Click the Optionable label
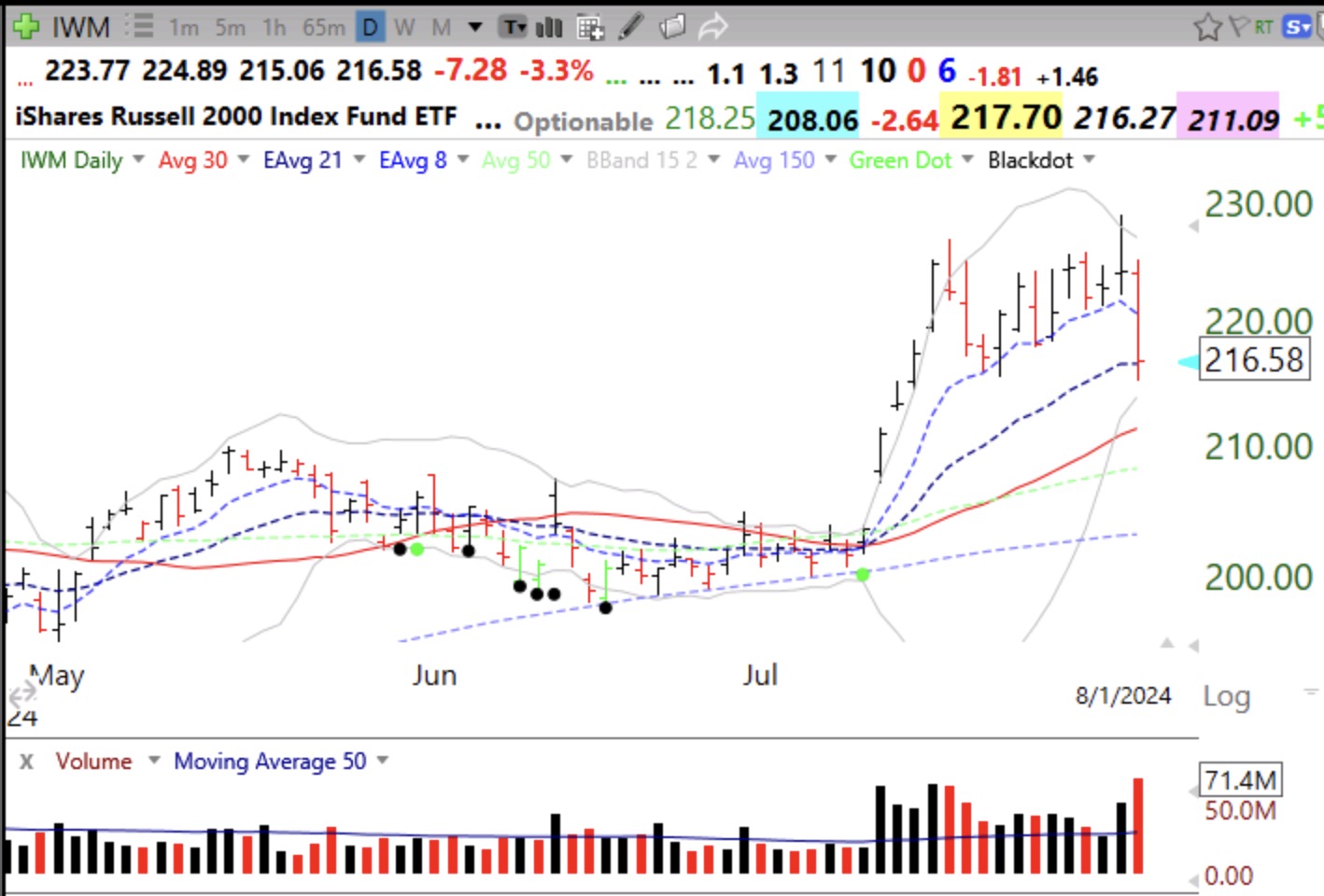The width and height of the screenshot is (1324, 896). (584, 121)
